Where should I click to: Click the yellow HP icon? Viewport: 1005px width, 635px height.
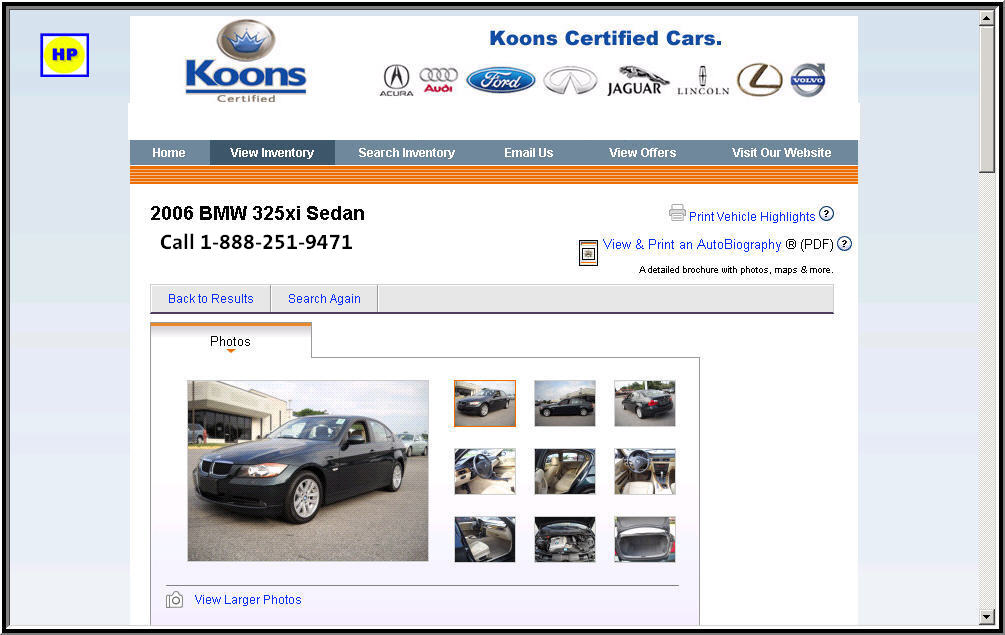point(64,55)
